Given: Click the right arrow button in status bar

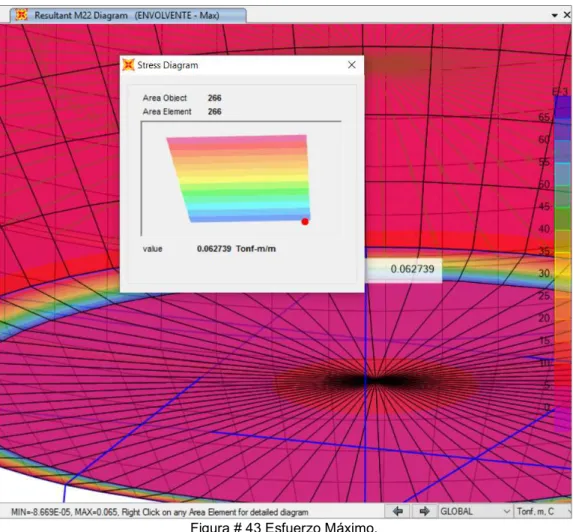Looking at the screenshot, I should pyautogui.click(x=424, y=512).
